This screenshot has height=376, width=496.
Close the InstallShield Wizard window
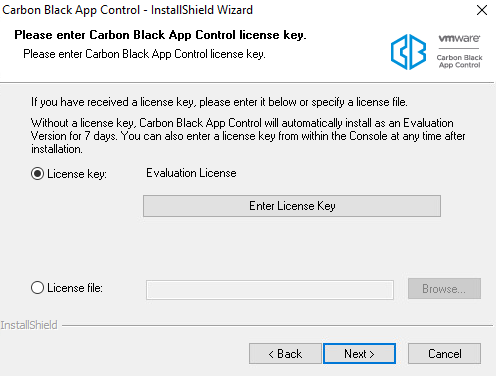[482, 10]
